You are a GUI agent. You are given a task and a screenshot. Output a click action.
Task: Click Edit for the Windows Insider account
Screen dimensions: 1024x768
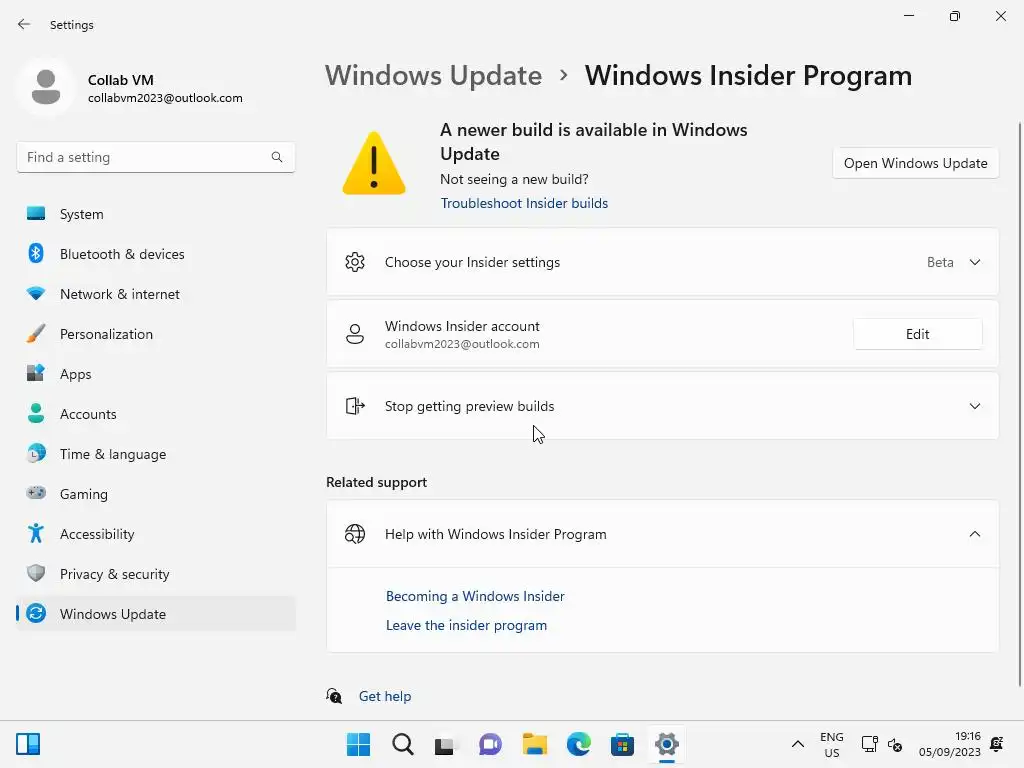click(x=917, y=334)
